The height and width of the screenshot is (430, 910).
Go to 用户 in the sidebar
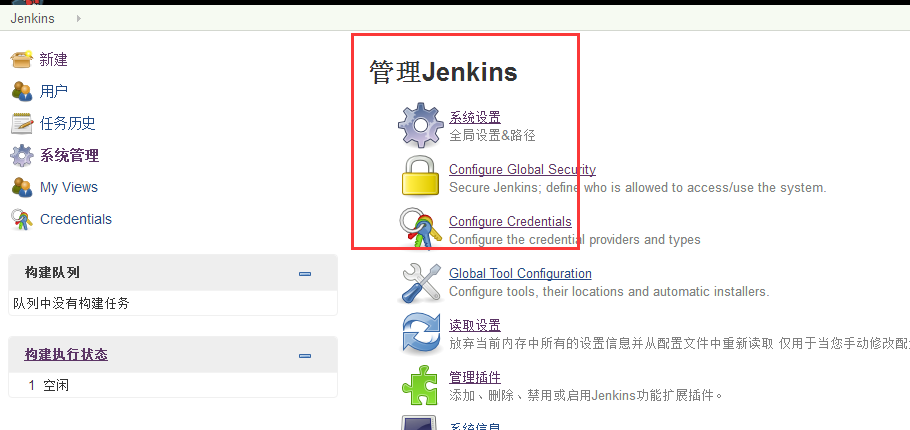53,91
